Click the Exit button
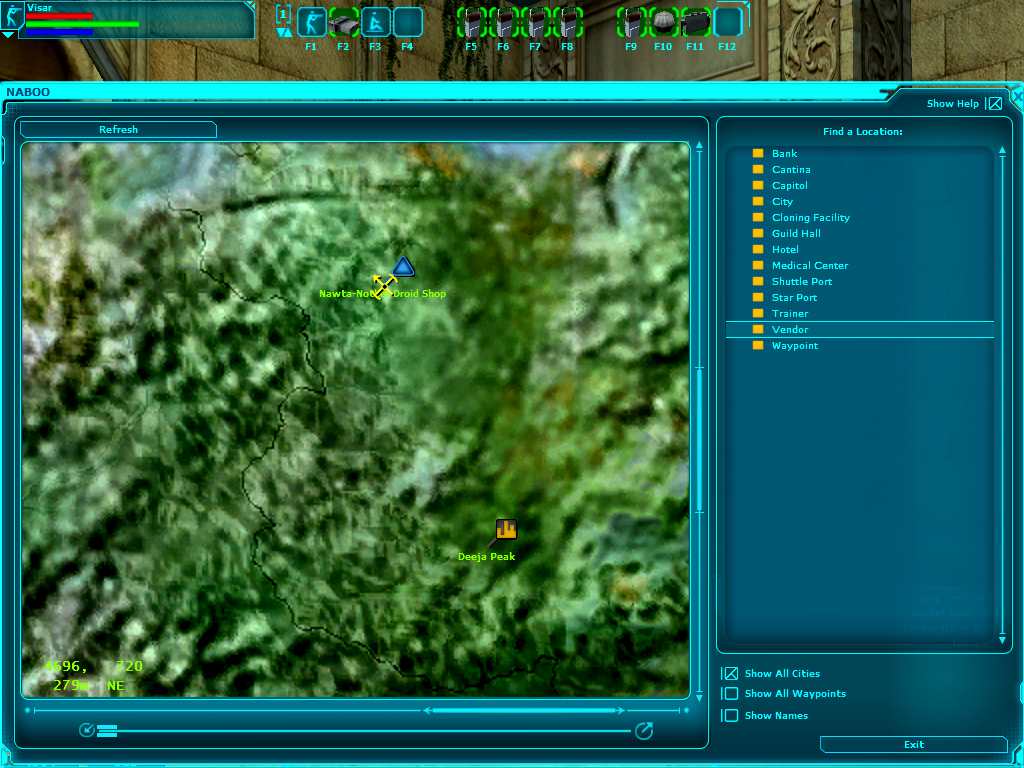 click(914, 744)
